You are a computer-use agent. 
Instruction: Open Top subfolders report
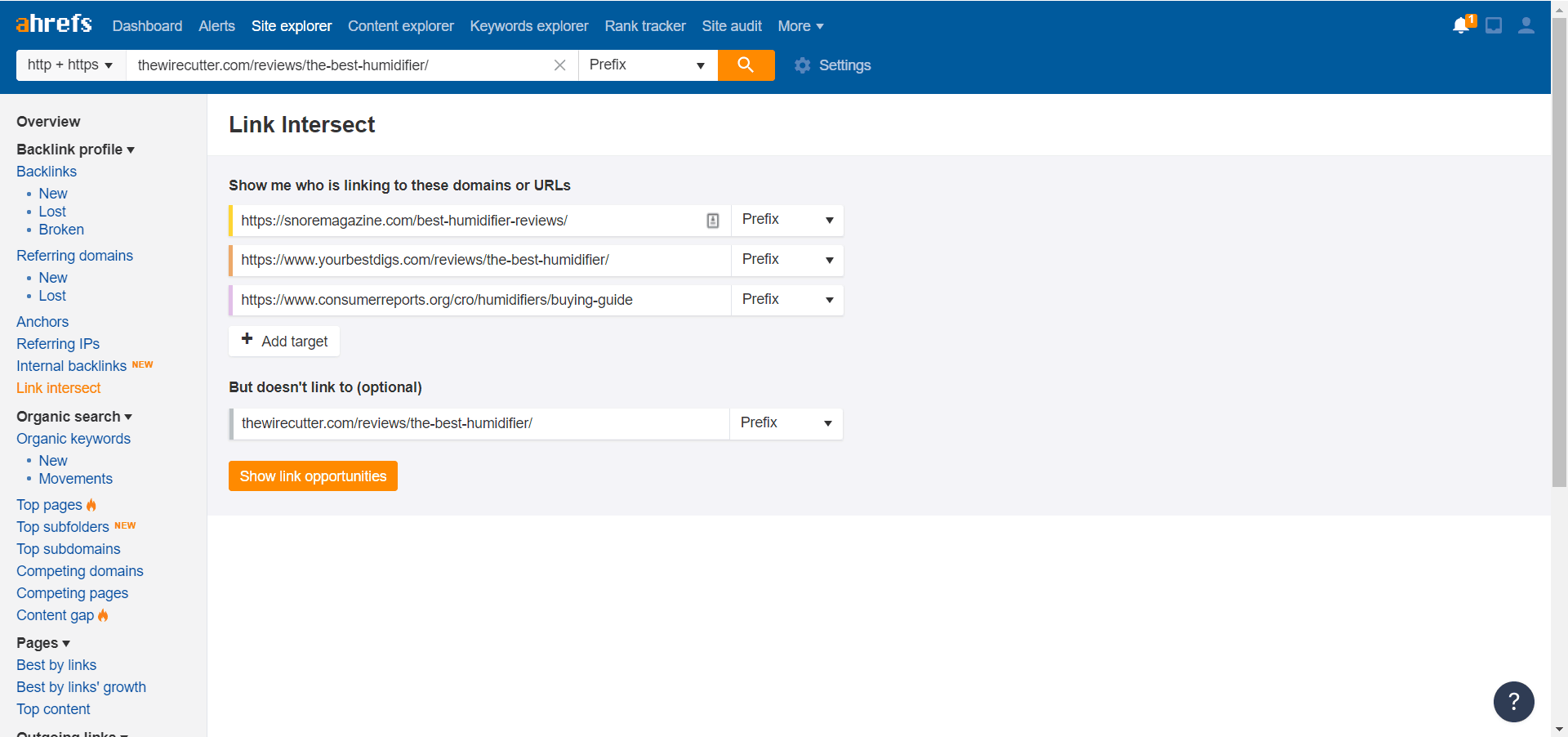(63, 527)
